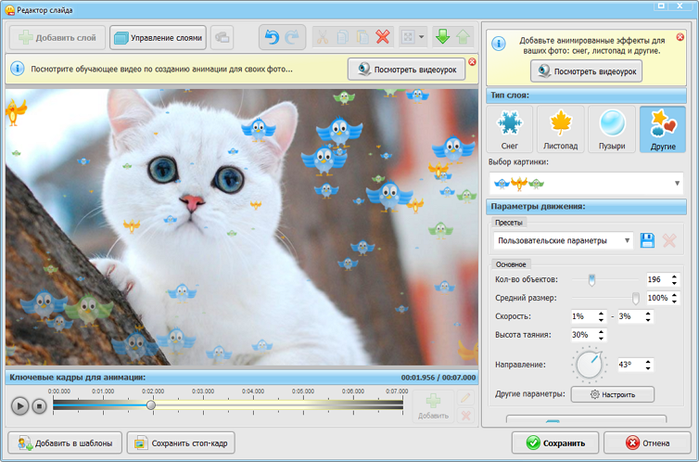Screen dimensions: 699x462
Task: Delete keyframe with the X icon under the pencil
Action: coord(465,416)
